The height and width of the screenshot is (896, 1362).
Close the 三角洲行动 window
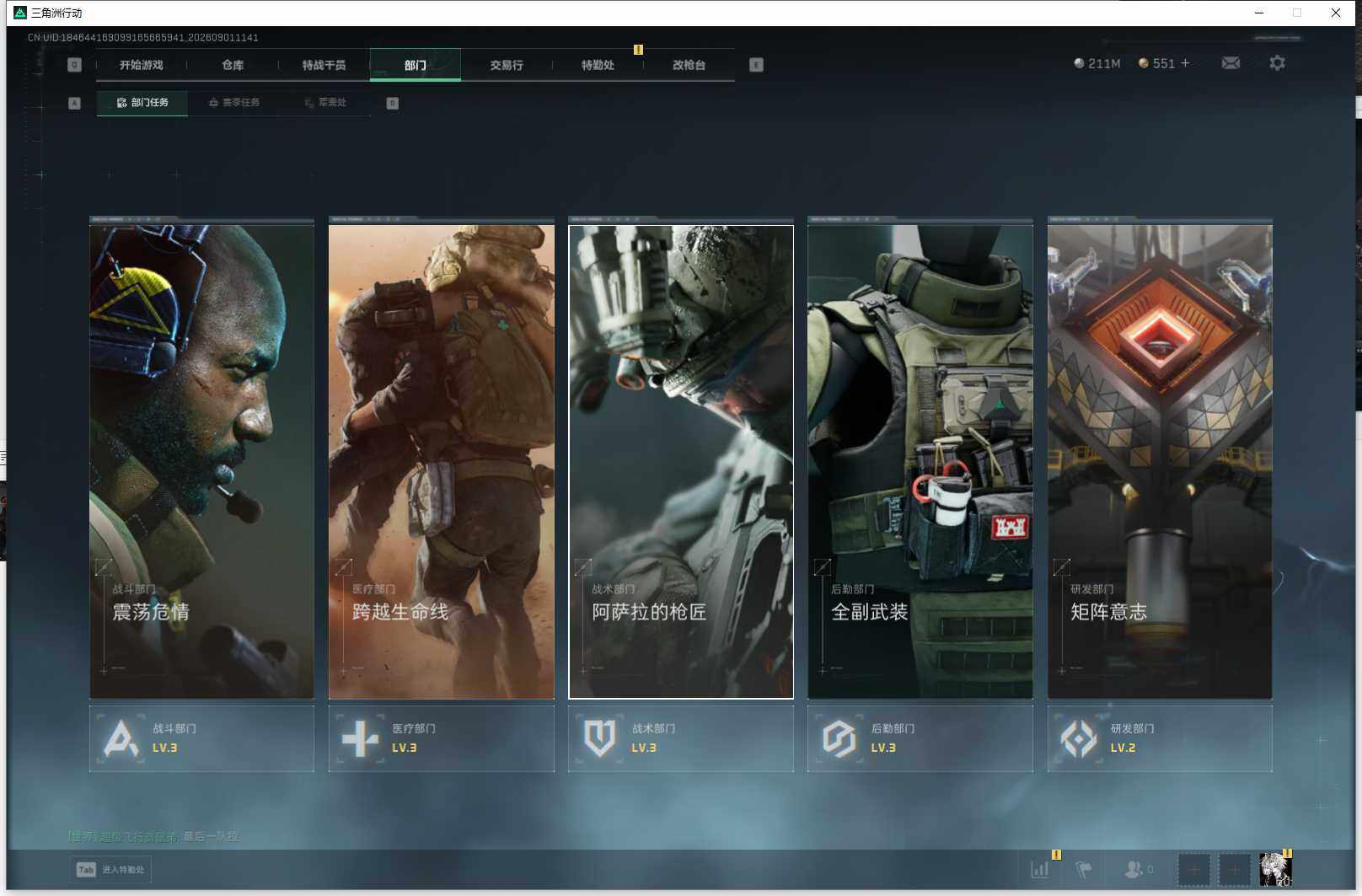(1336, 13)
